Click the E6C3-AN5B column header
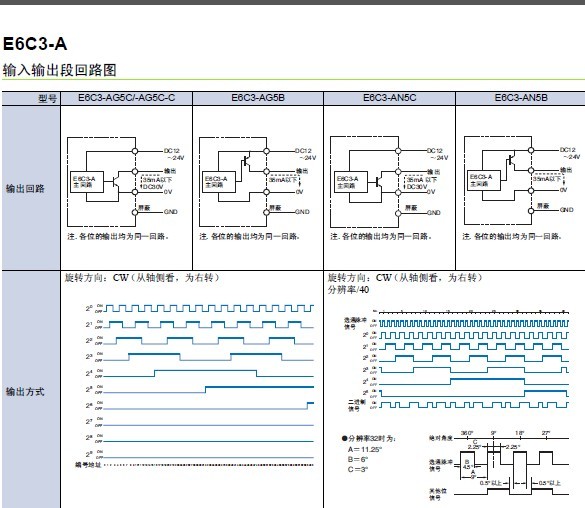The image size is (585, 508). [521, 98]
